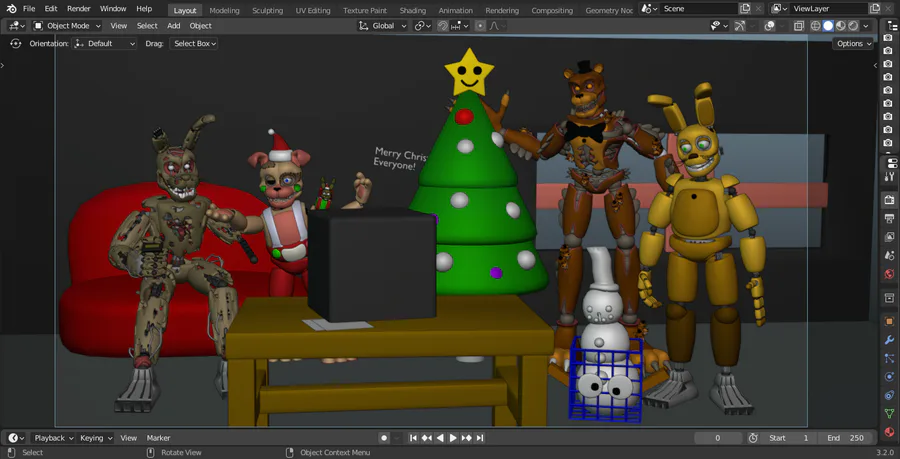Open Orientation Default dropdown
Image resolution: width=900 pixels, height=459 pixels.
tap(104, 44)
